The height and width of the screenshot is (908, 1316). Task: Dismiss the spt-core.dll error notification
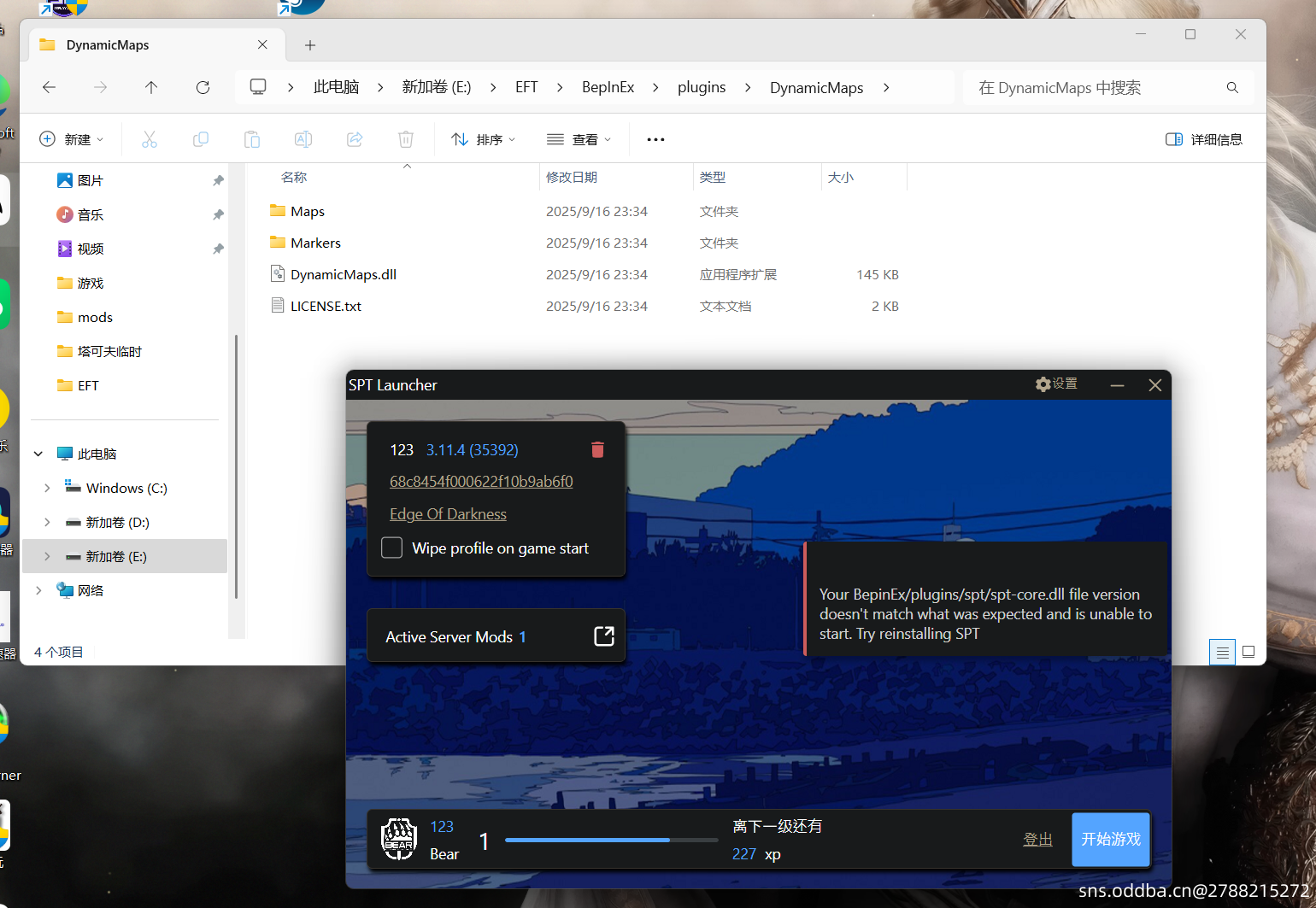pyautogui.click(x=985, y=598)
